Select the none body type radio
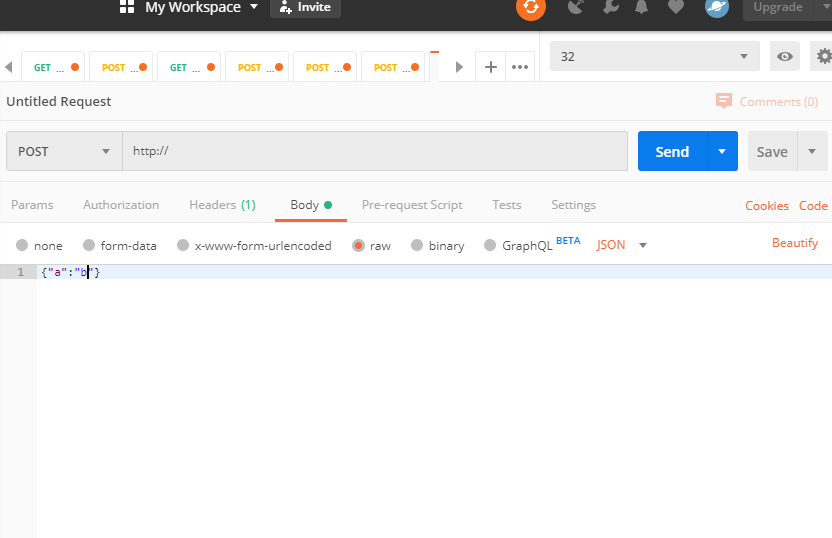The image size is (832, 538). (22, 245)
